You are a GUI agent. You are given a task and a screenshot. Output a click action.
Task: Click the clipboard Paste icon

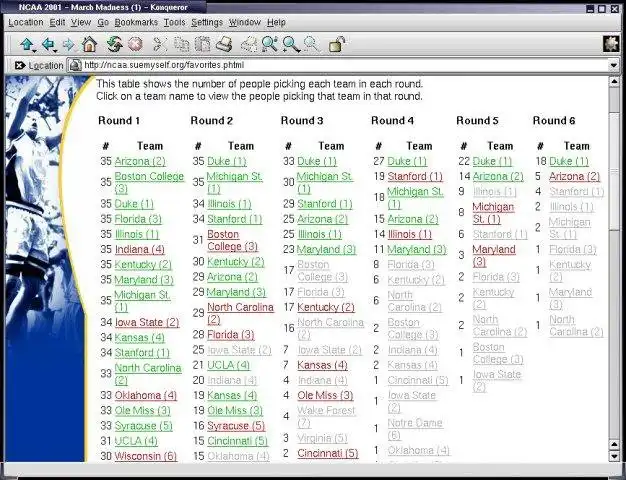(x=202, y=44)
